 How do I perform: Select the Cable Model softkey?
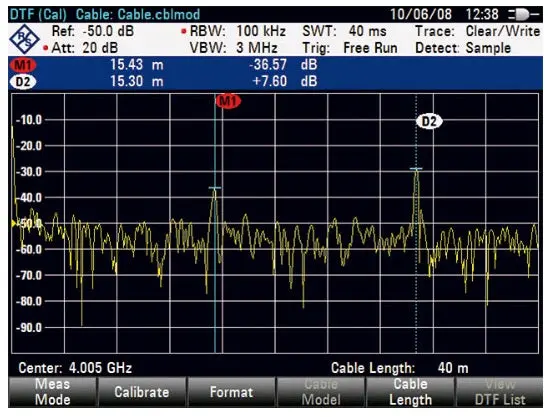coord(321,392)
